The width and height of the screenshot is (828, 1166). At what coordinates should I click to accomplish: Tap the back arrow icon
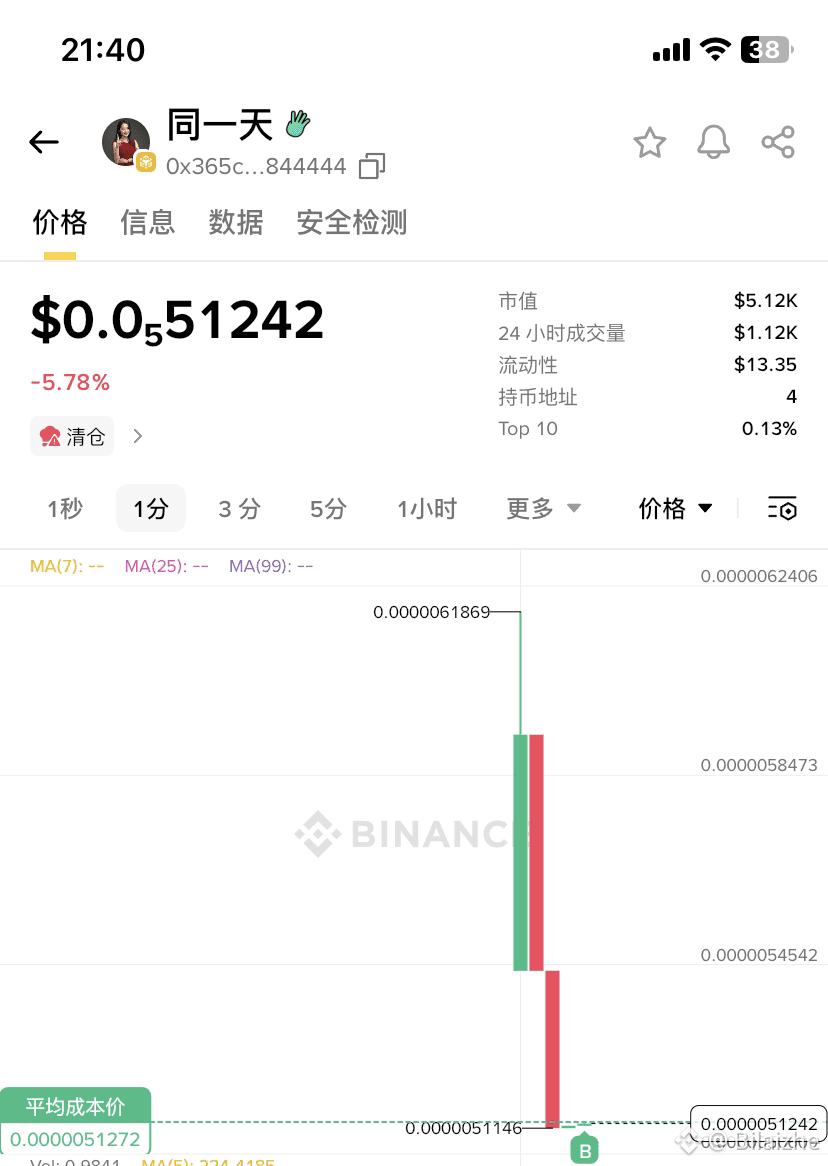pyautogui.click(x=44, y=143)
